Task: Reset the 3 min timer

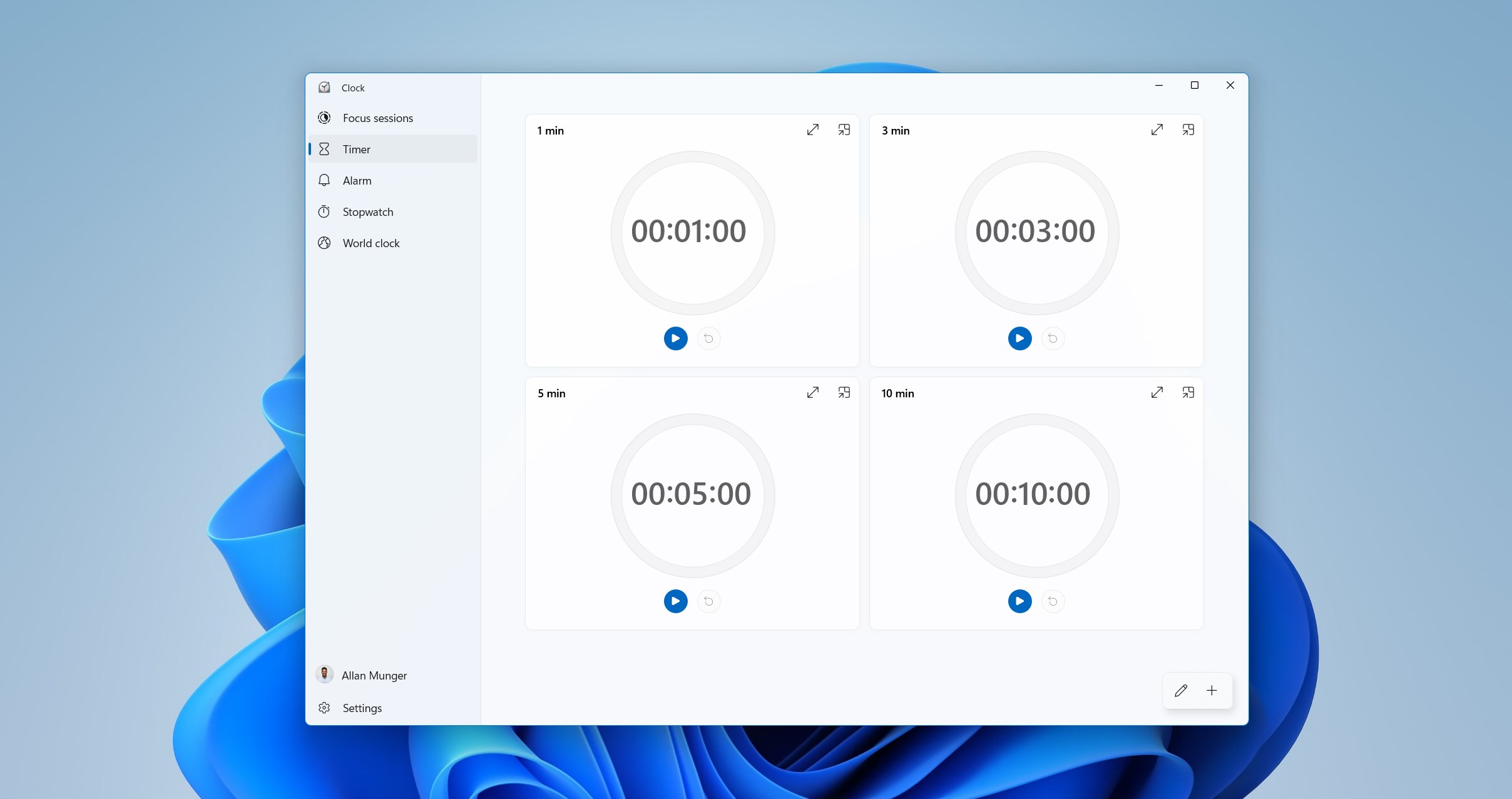Action: (1053, 338)
